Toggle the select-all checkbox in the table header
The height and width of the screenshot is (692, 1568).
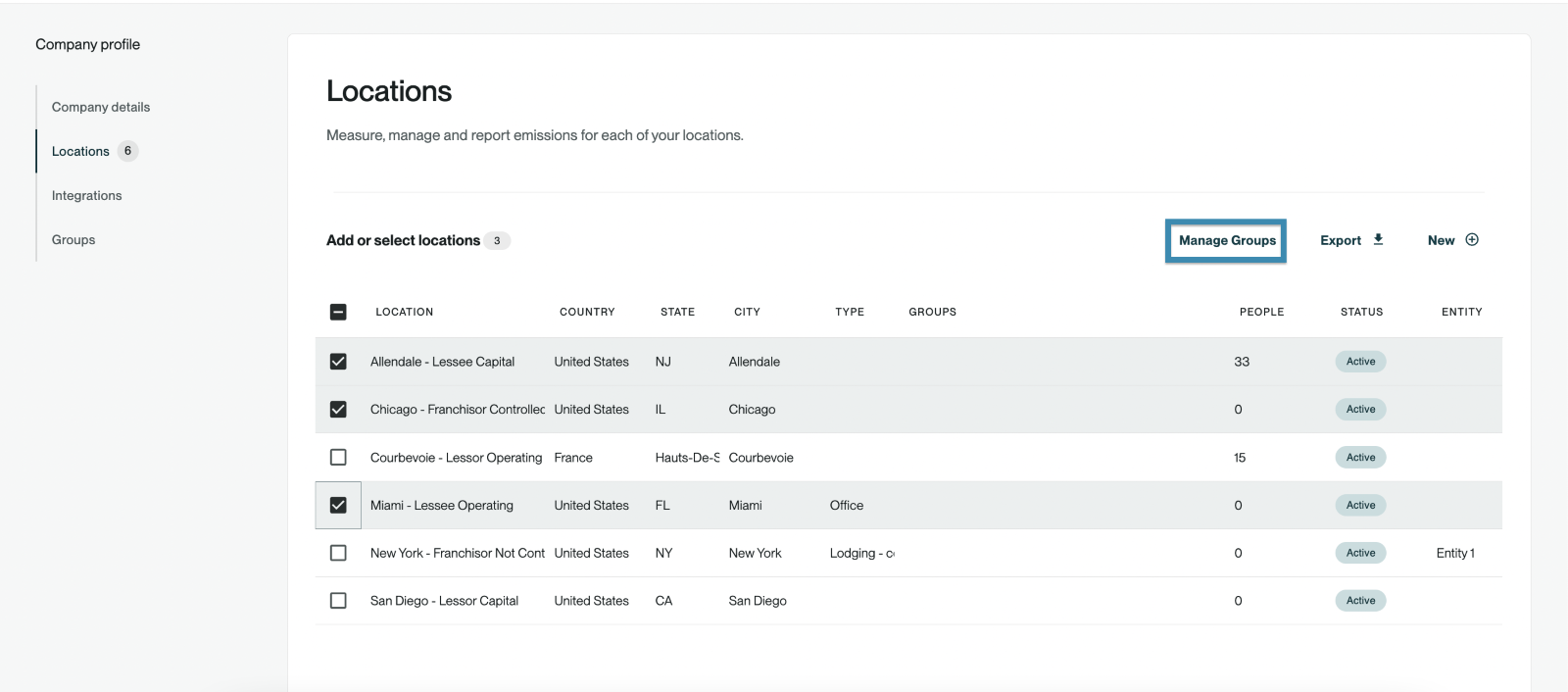338,312
